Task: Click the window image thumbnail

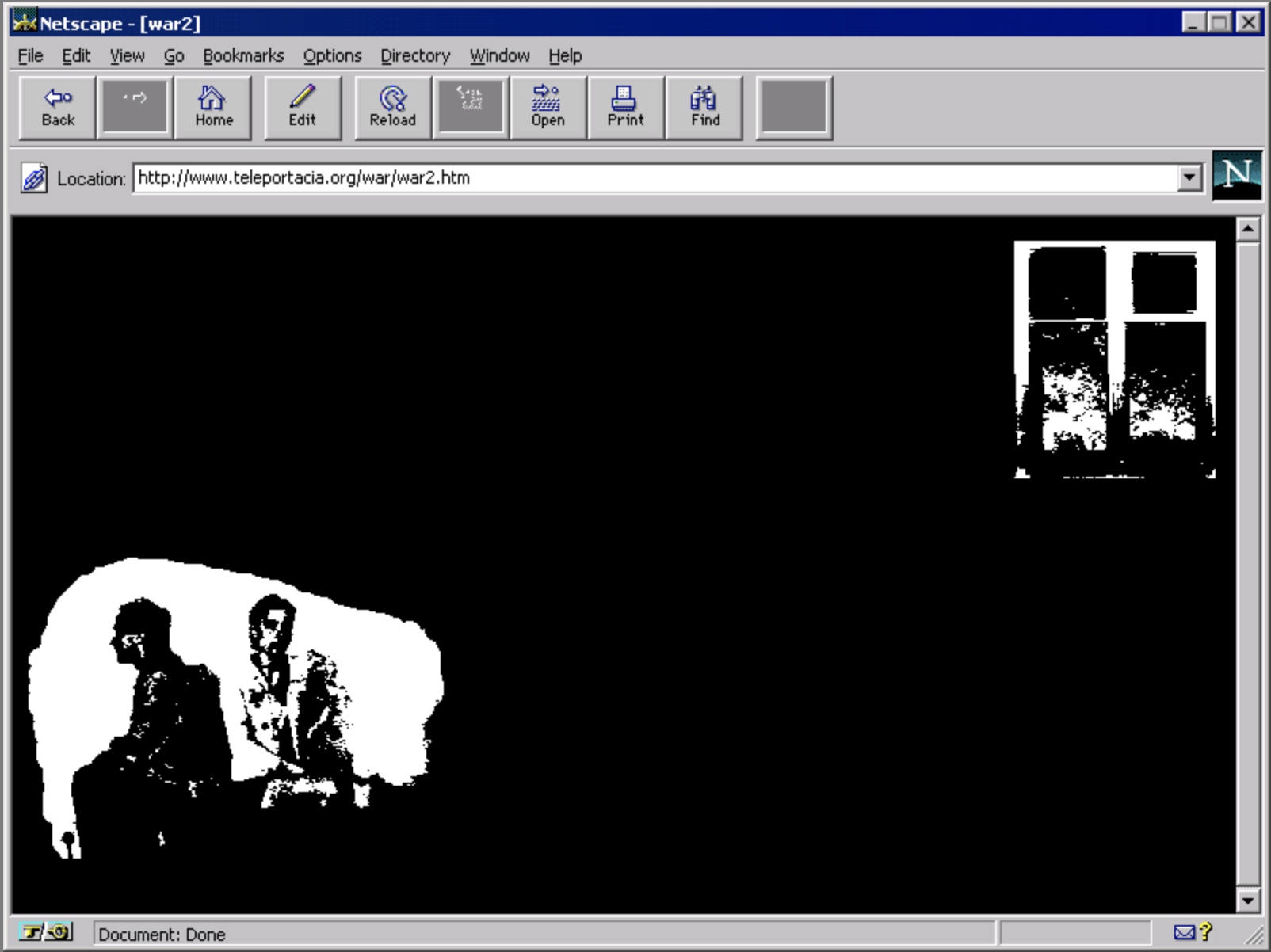Action: 1114,360
